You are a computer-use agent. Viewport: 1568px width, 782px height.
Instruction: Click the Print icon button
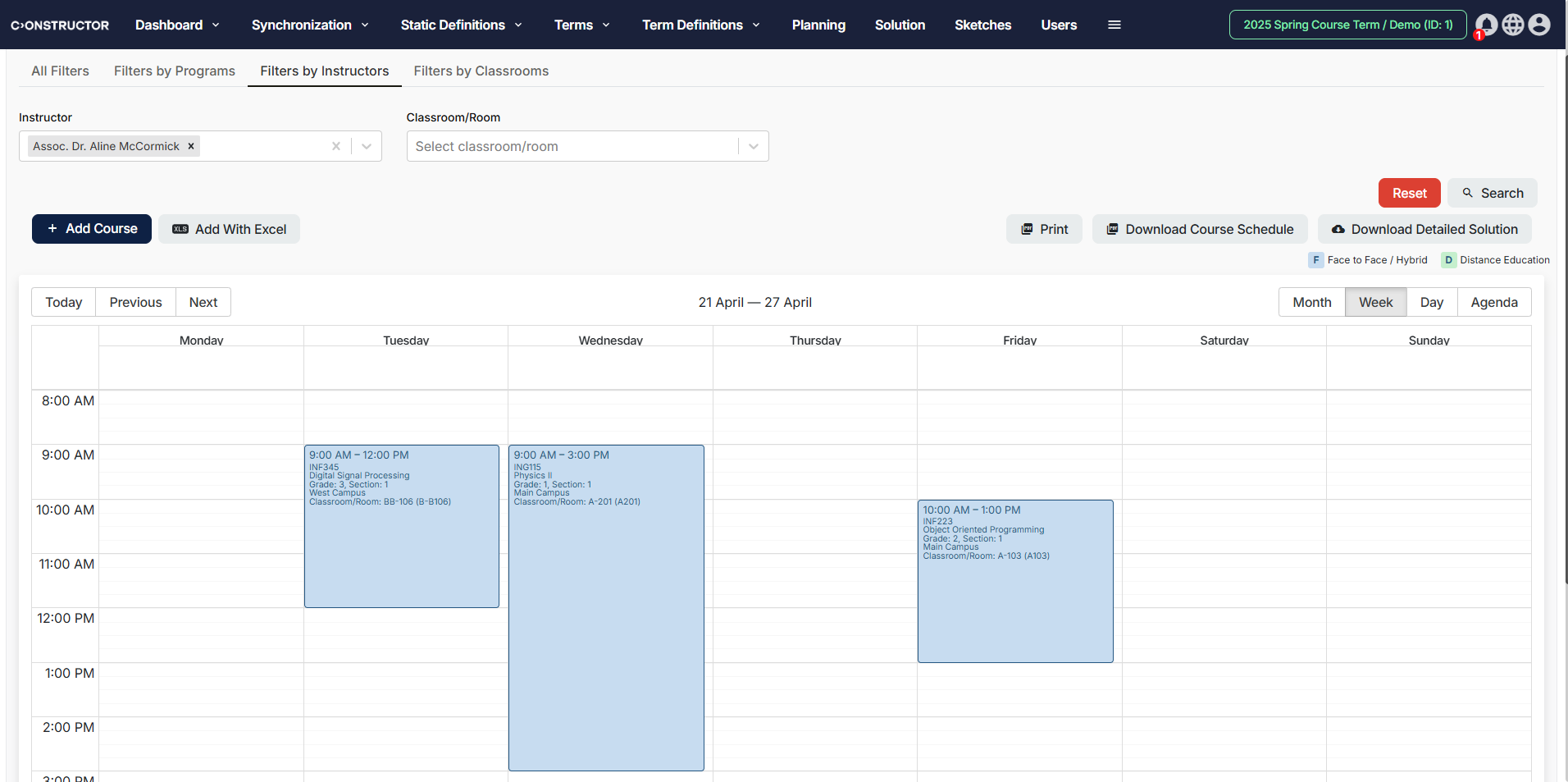click(1028, 229)
